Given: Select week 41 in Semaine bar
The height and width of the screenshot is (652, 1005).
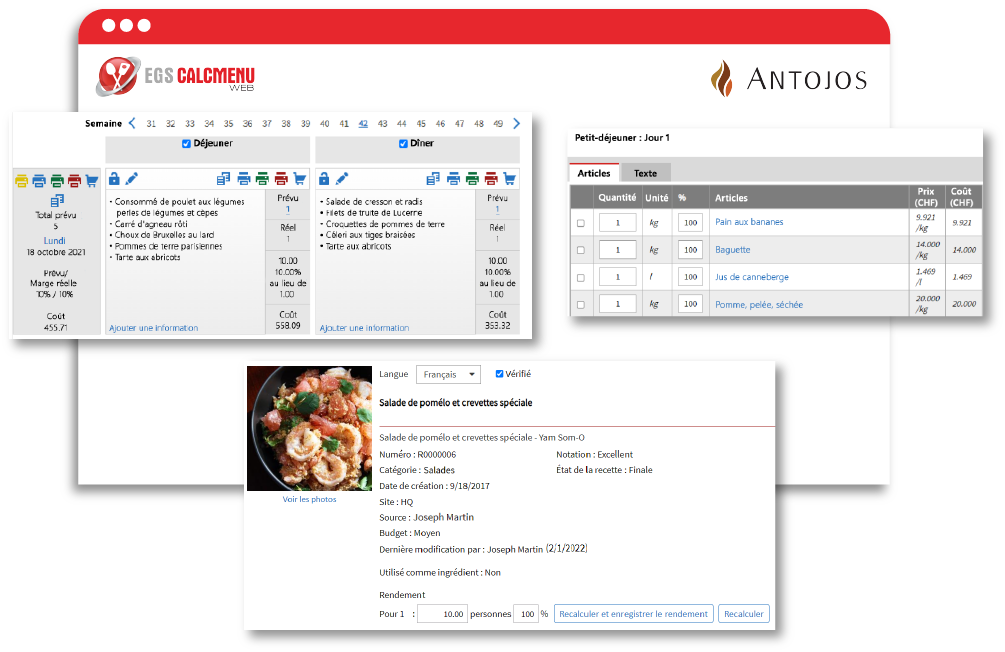Looking at the screenshot, I should coord(344,124).
